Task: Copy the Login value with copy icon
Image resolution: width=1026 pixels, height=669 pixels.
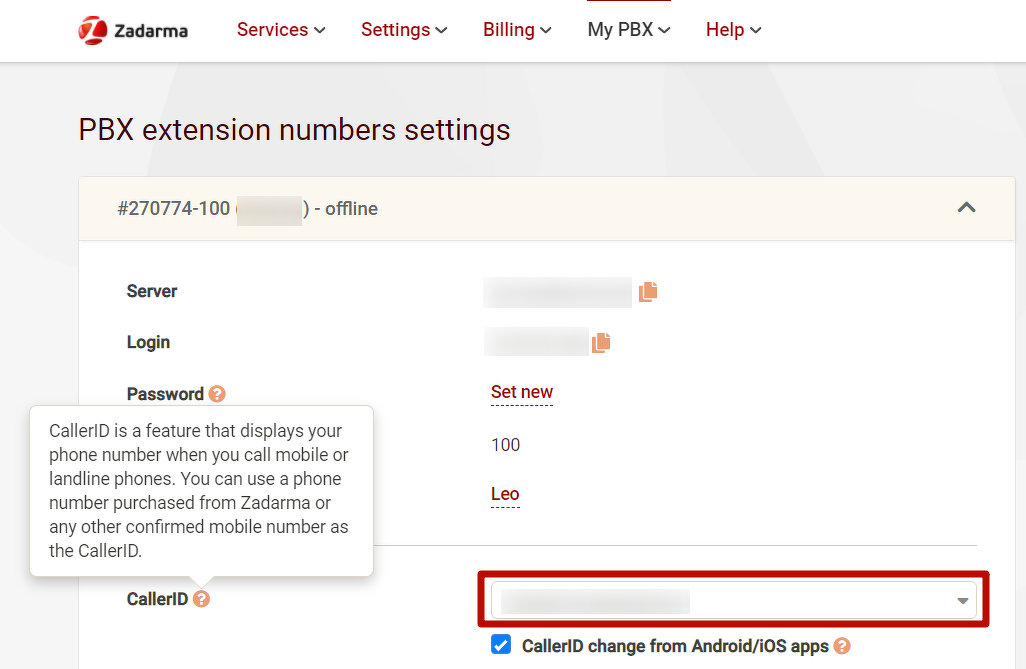Action: click(600, 342)
